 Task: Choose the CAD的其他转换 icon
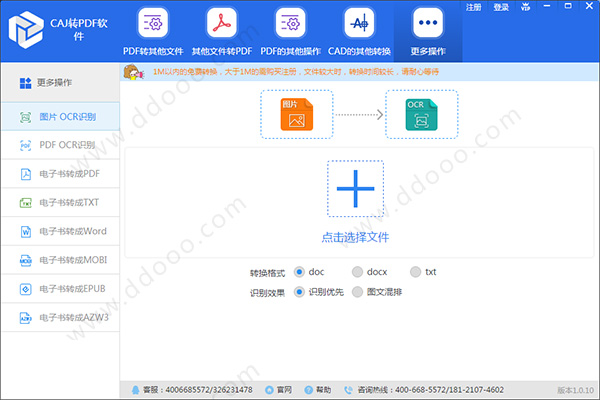[x=359, y=23]
